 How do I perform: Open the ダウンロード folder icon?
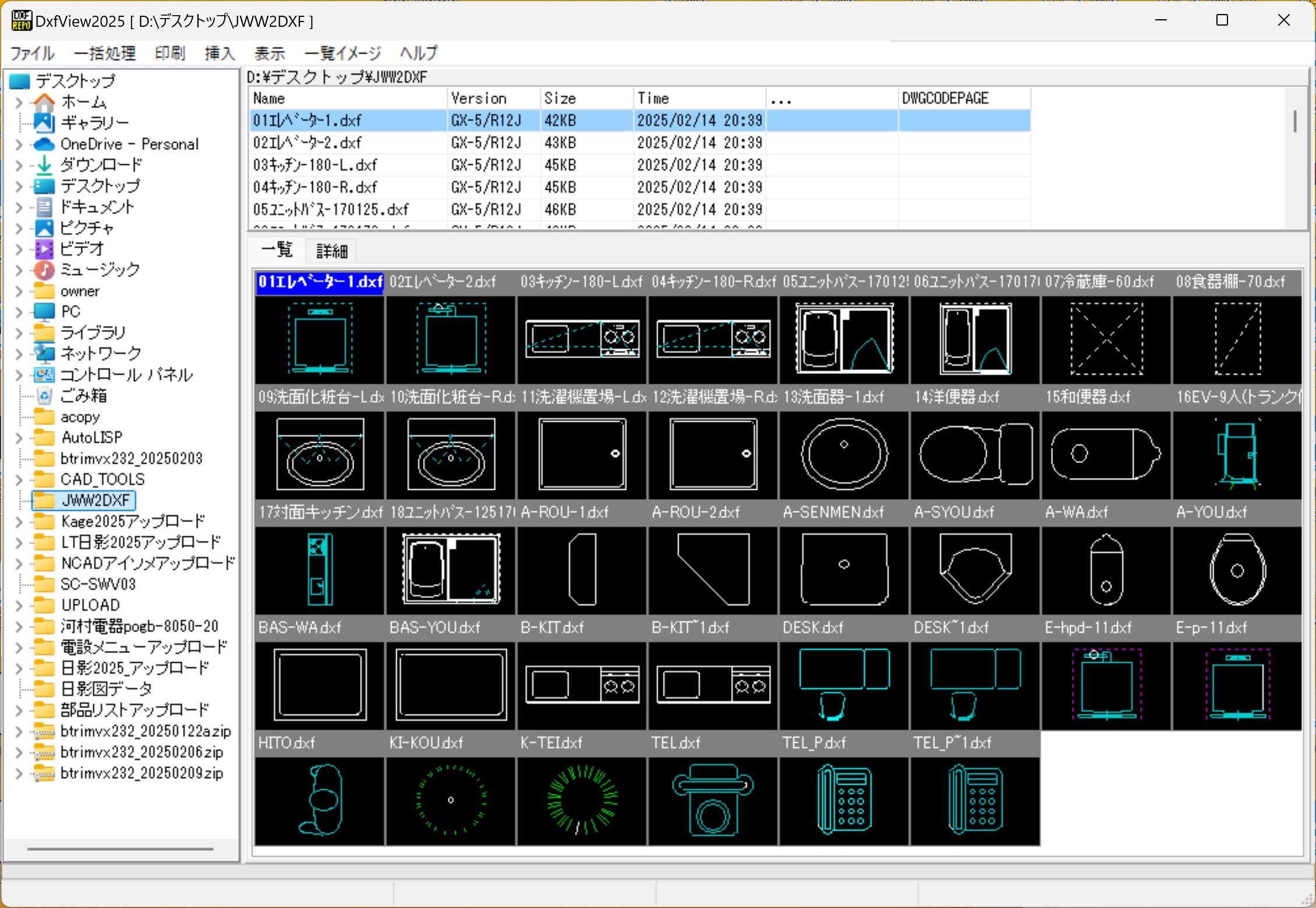coord(44,165)
